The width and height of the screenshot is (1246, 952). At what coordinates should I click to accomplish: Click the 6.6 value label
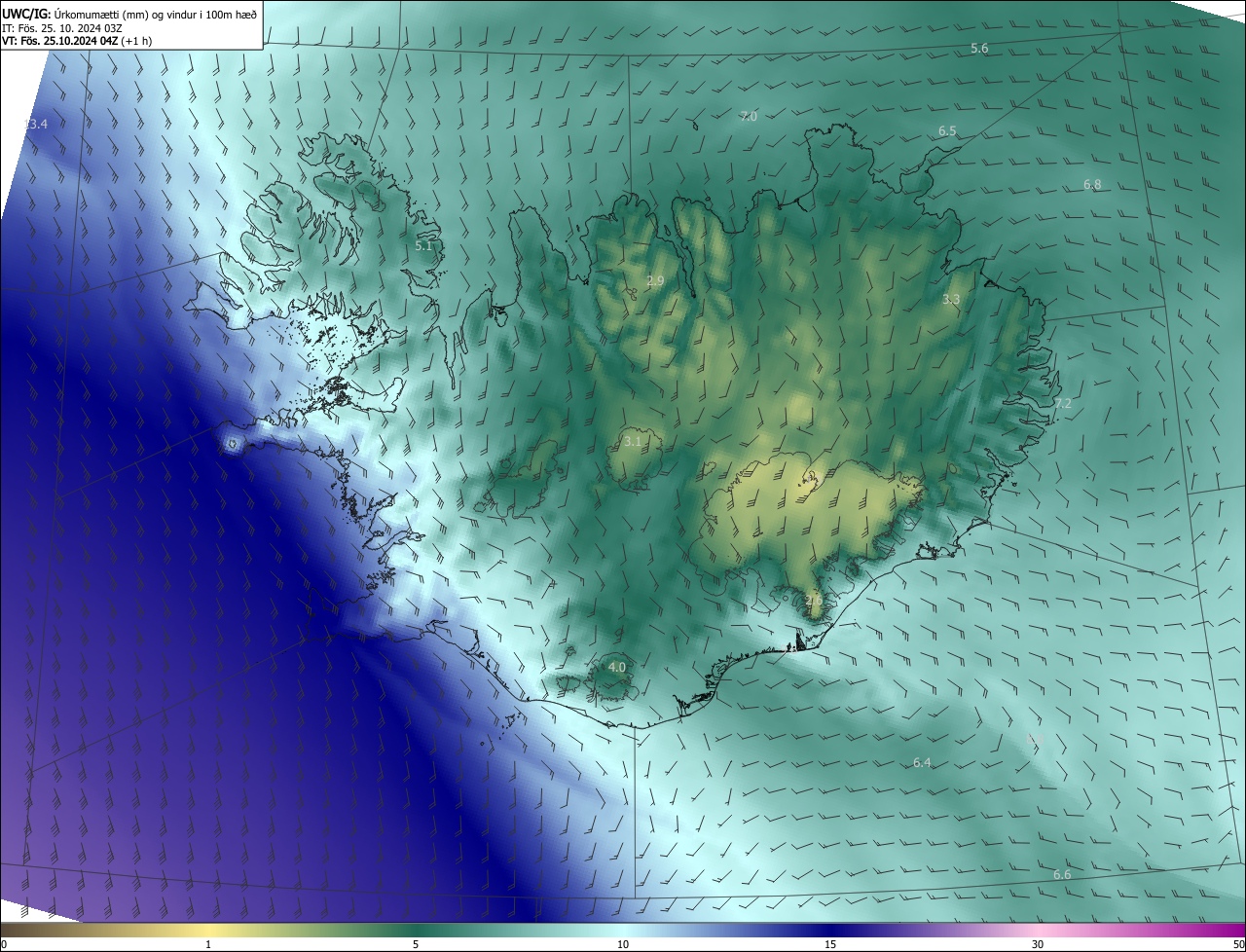(x=1062, y=875)
